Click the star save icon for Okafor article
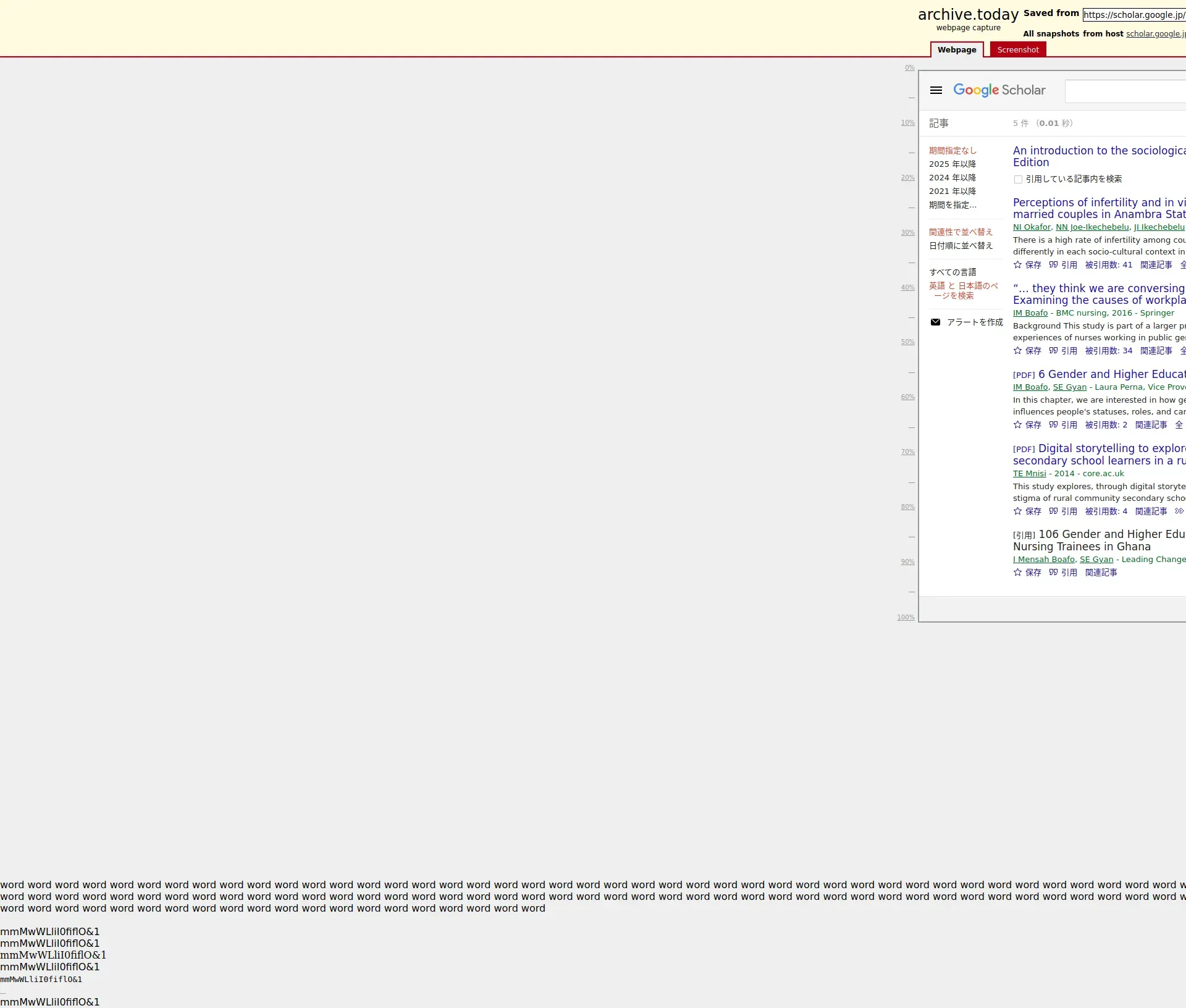Viewport: 1186px width, 1008px height. (1017, 265)
